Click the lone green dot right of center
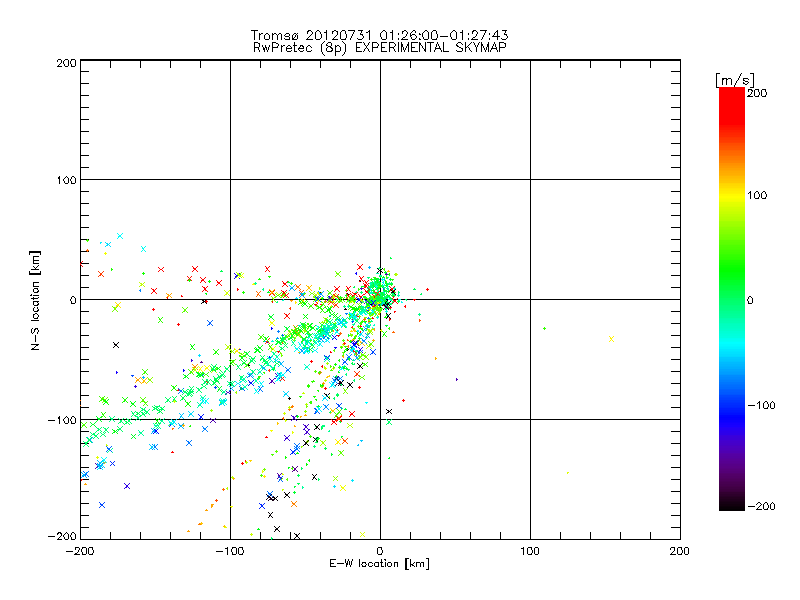This screenshot has width=800, height=600. pyautogui.click(x=544, y=328)
